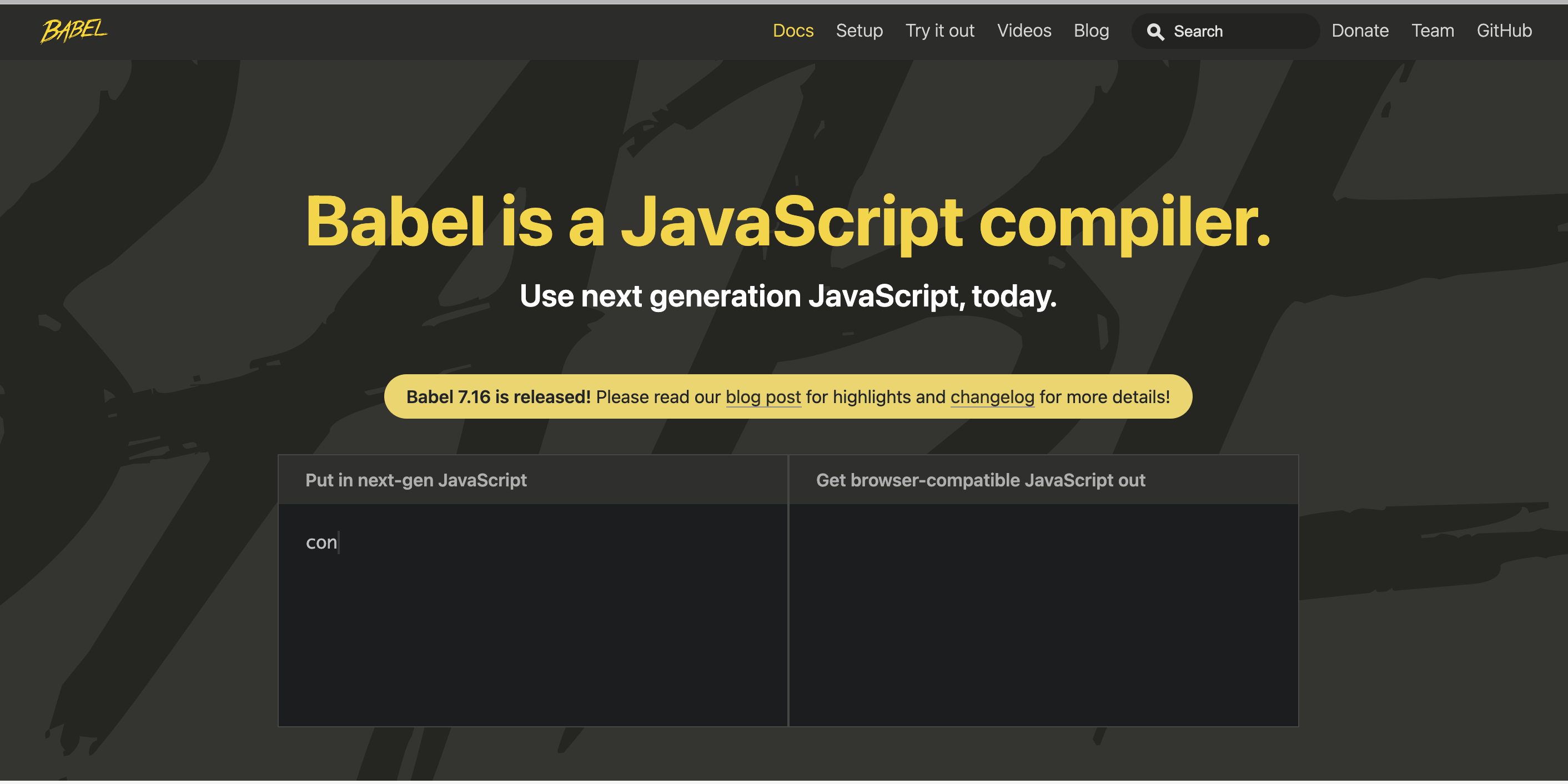This screenshot has height=784, width=1568.
Task: Click 'Get browser-compatible JavaScript out' header
Action: [x=980, y=480]
